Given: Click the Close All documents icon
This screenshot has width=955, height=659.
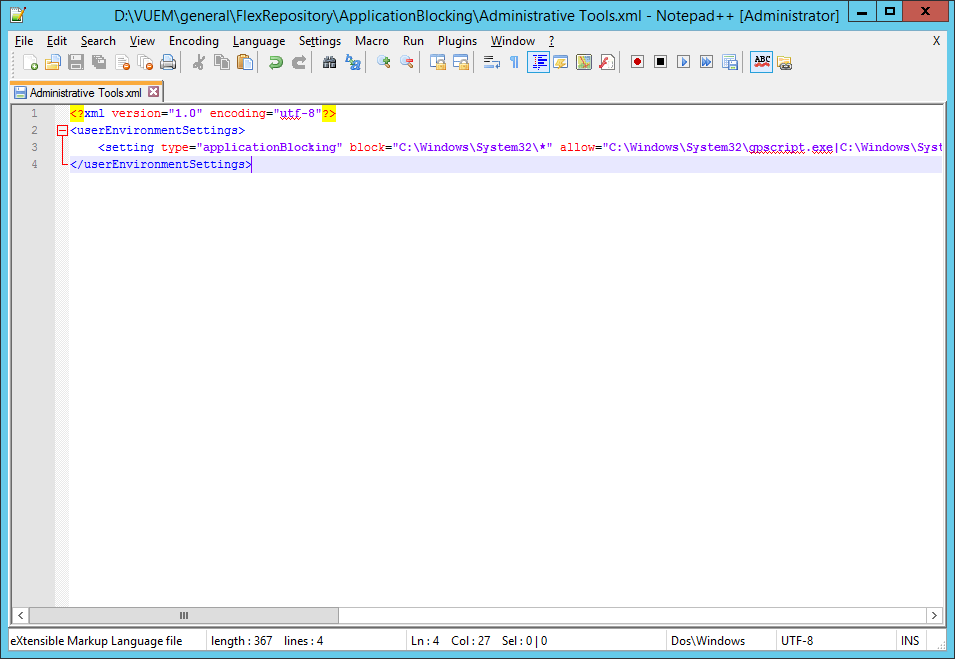Looking at the screenshot, I should [145, 62].
